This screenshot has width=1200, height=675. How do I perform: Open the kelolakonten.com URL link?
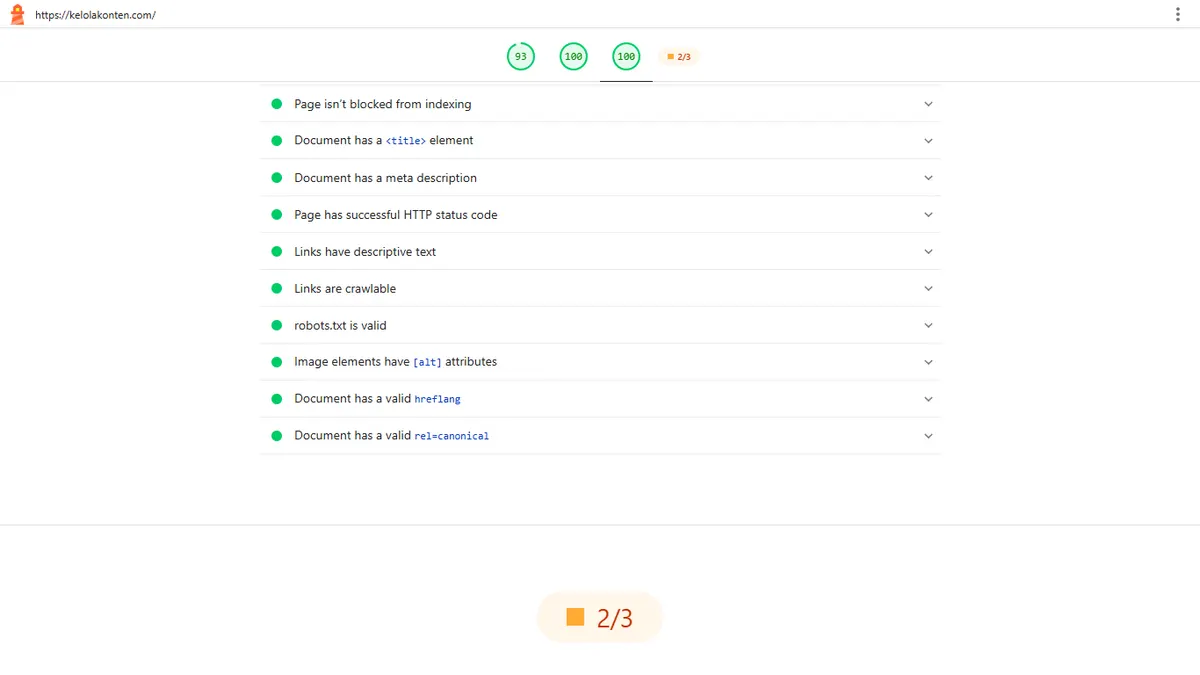(95, 16)
